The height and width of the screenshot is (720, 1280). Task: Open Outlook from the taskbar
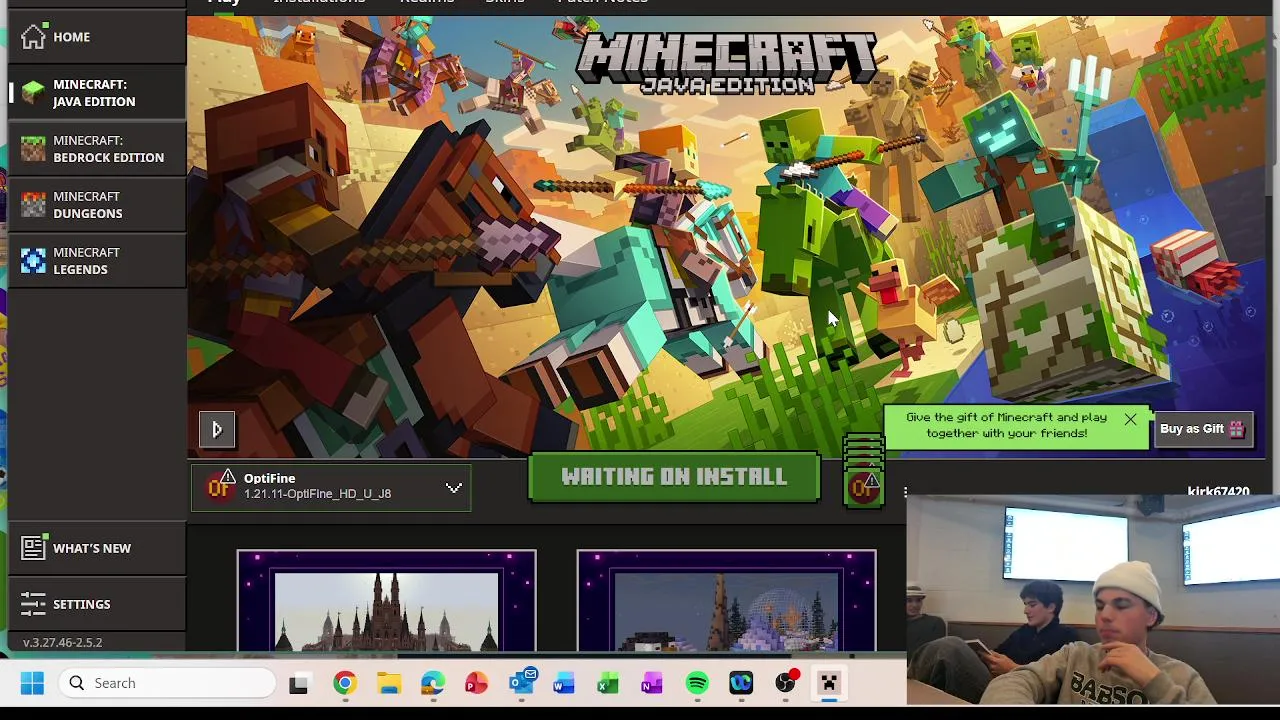(522, 683)
